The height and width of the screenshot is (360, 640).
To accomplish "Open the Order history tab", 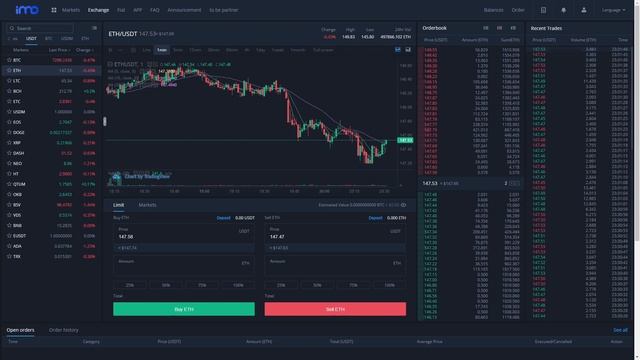I will click(64, 330).
